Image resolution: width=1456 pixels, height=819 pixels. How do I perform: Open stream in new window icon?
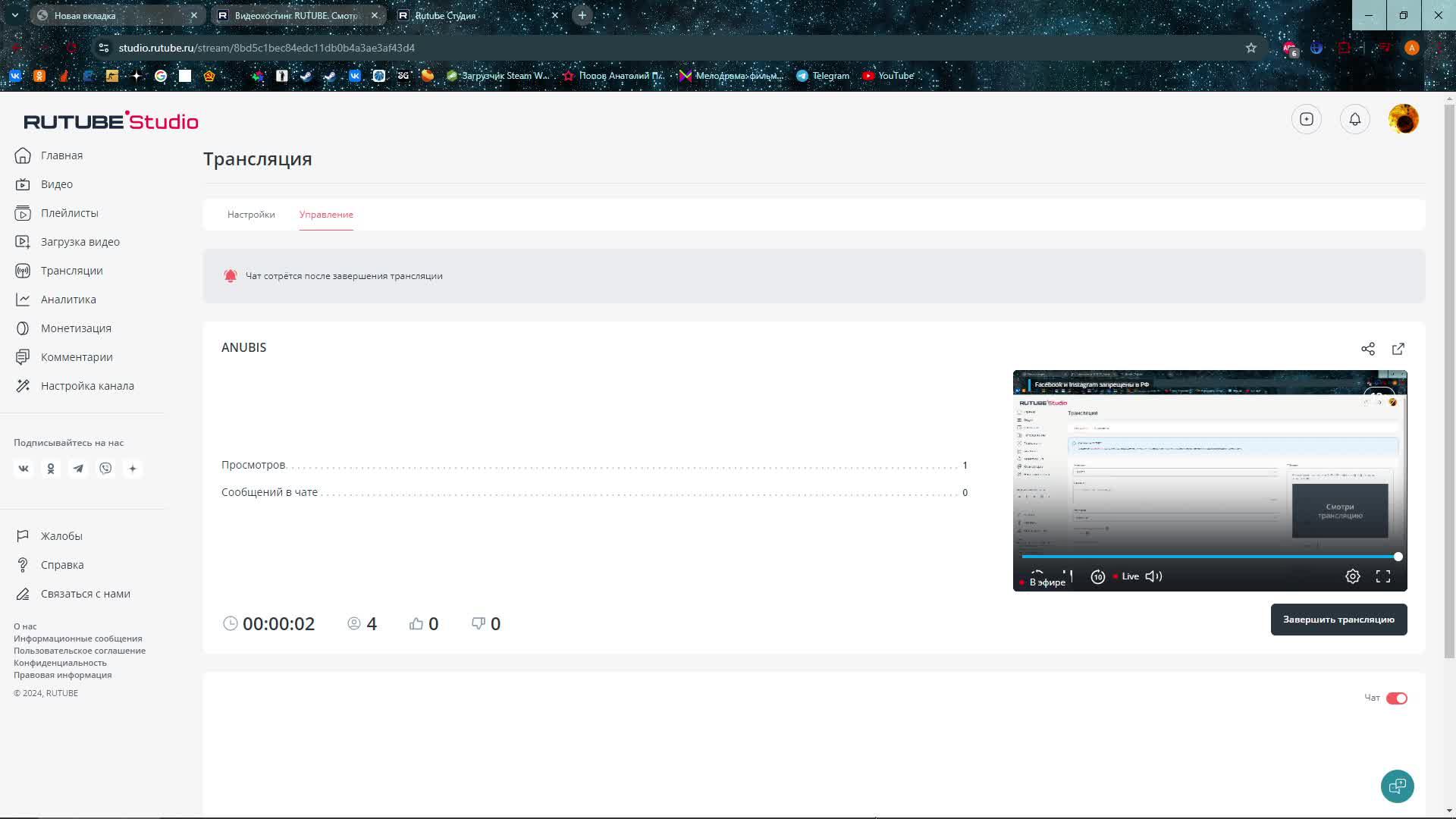[x=1398, y=349]
